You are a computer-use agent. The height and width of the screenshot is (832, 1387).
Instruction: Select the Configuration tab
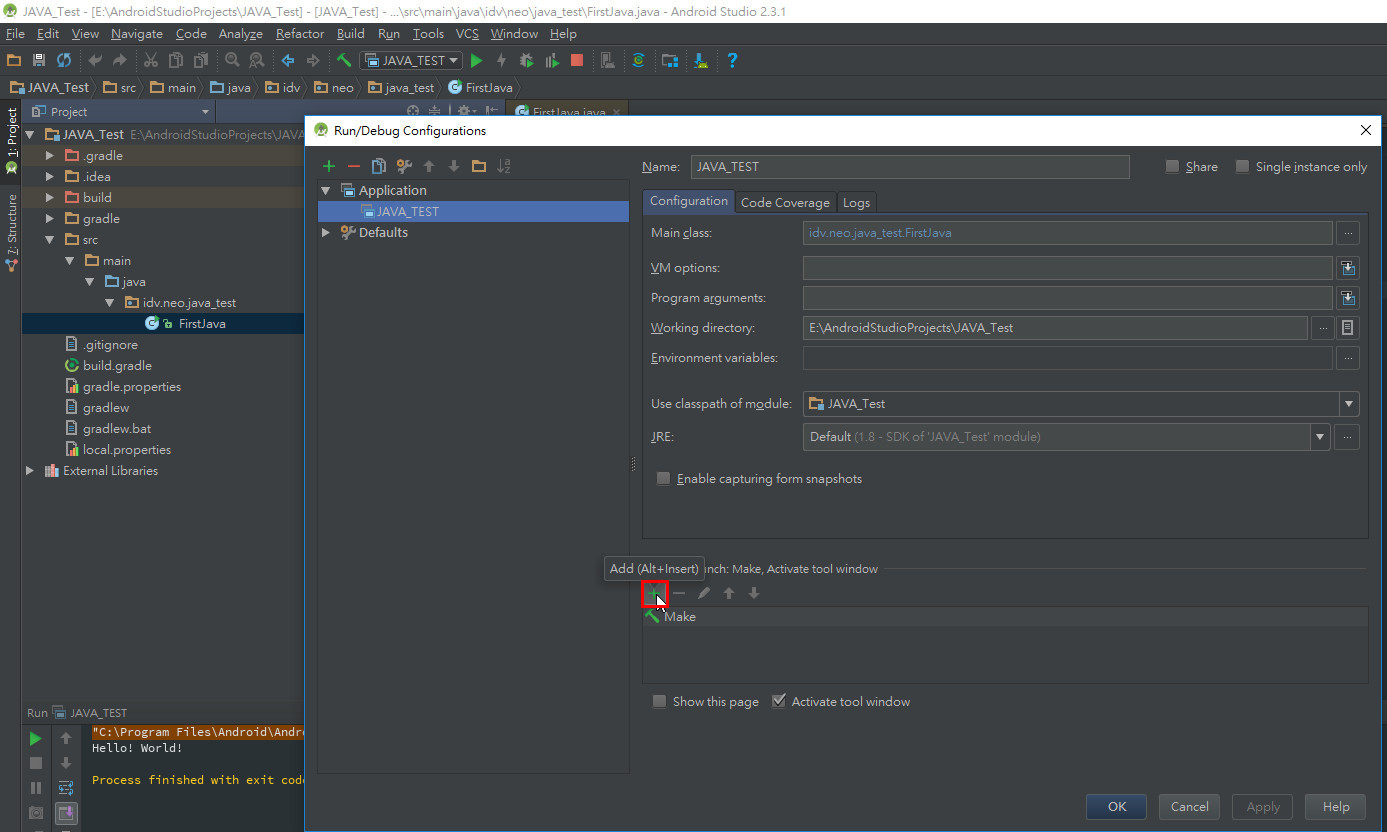tap(689, 201)
